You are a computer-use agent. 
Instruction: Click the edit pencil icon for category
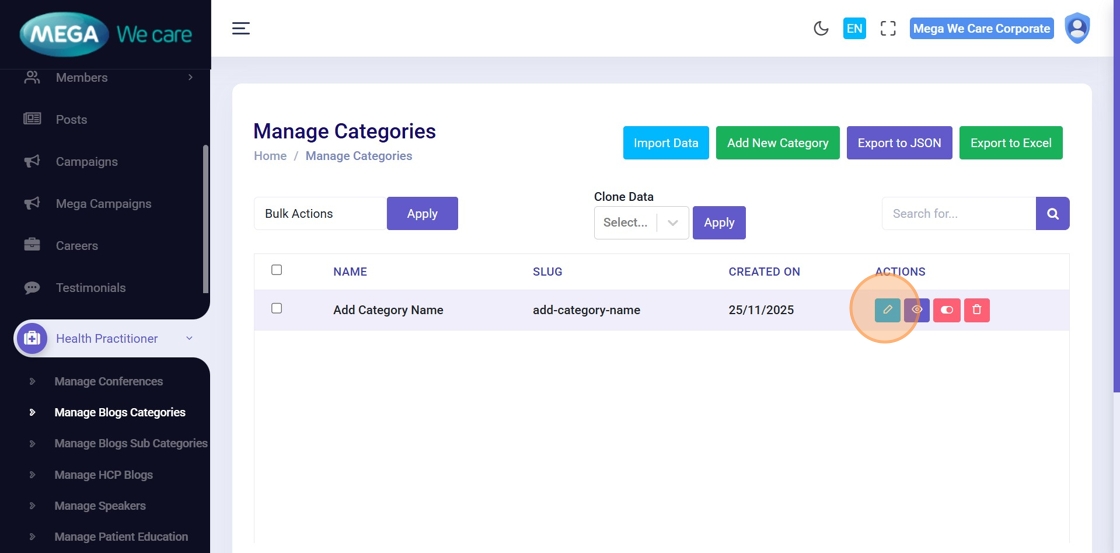[x=887, y=310]
